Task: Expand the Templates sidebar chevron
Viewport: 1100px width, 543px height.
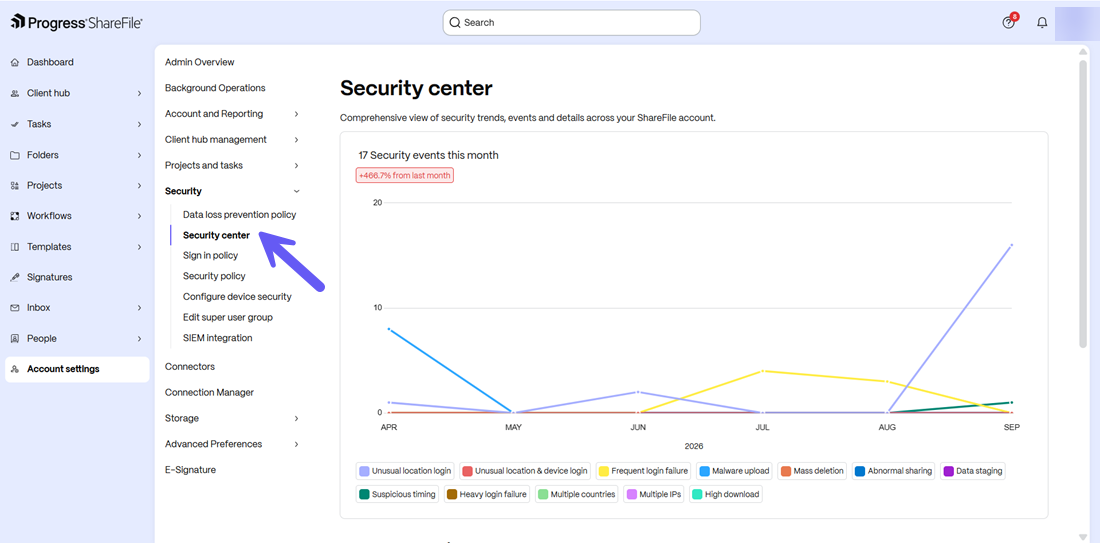Action: (140, 247)
